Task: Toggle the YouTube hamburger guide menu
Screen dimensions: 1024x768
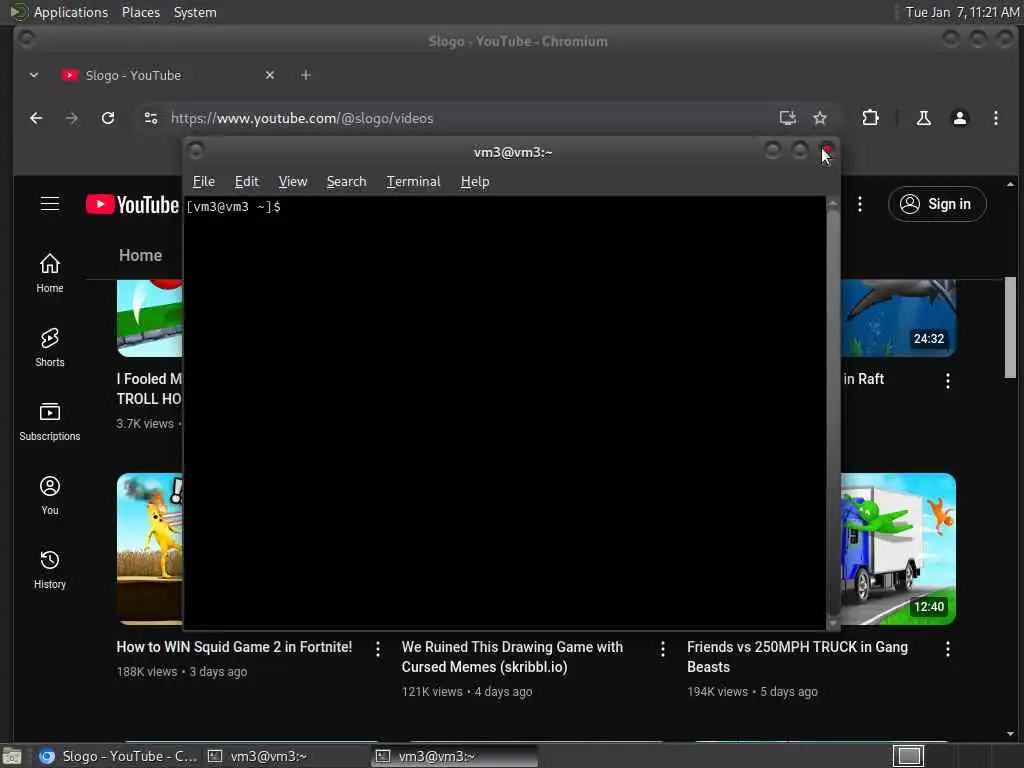Action: (50, 204)
